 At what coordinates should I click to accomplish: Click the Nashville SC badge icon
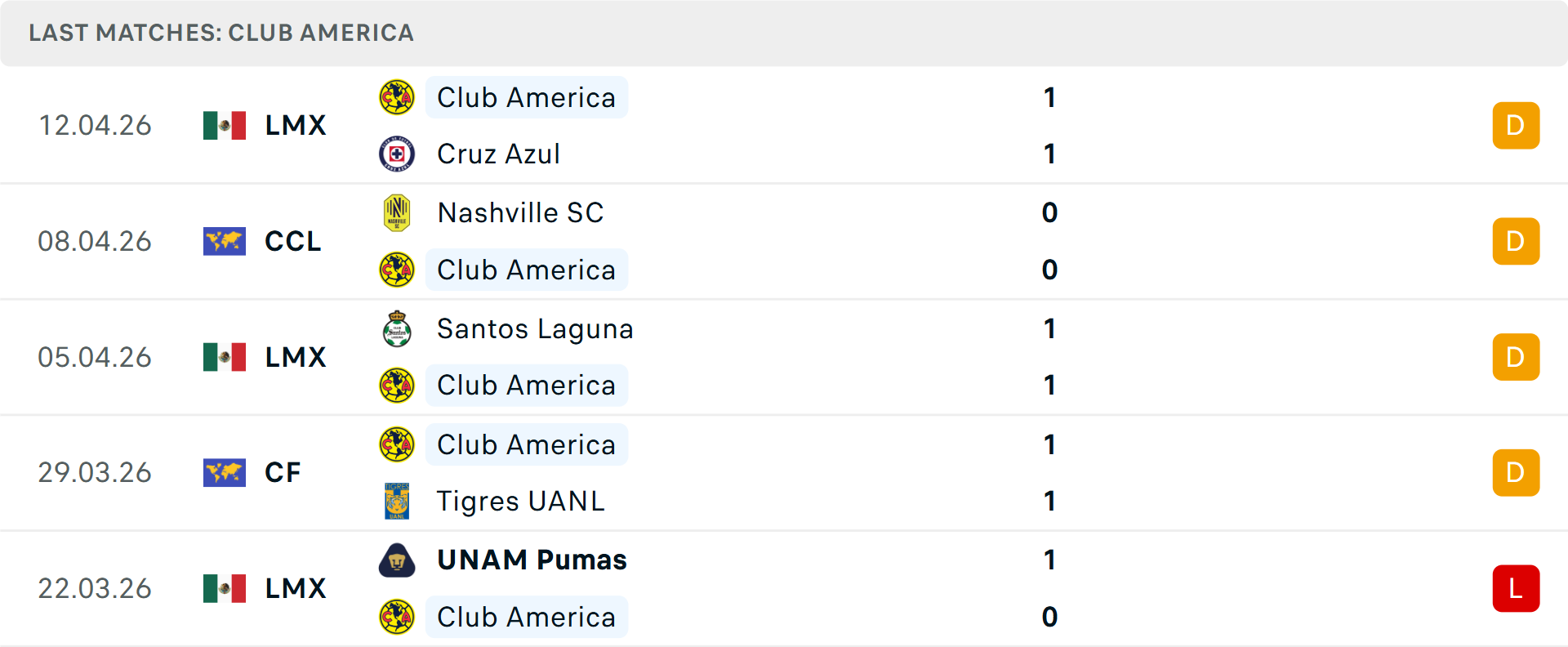pyautogui.click(x=397, y=212)
